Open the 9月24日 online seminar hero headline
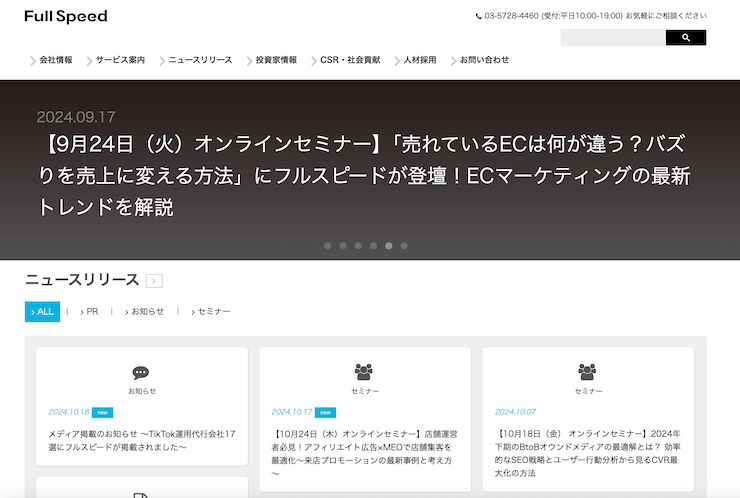The height and width of the screenshot is (498, 740). (364, 175)
